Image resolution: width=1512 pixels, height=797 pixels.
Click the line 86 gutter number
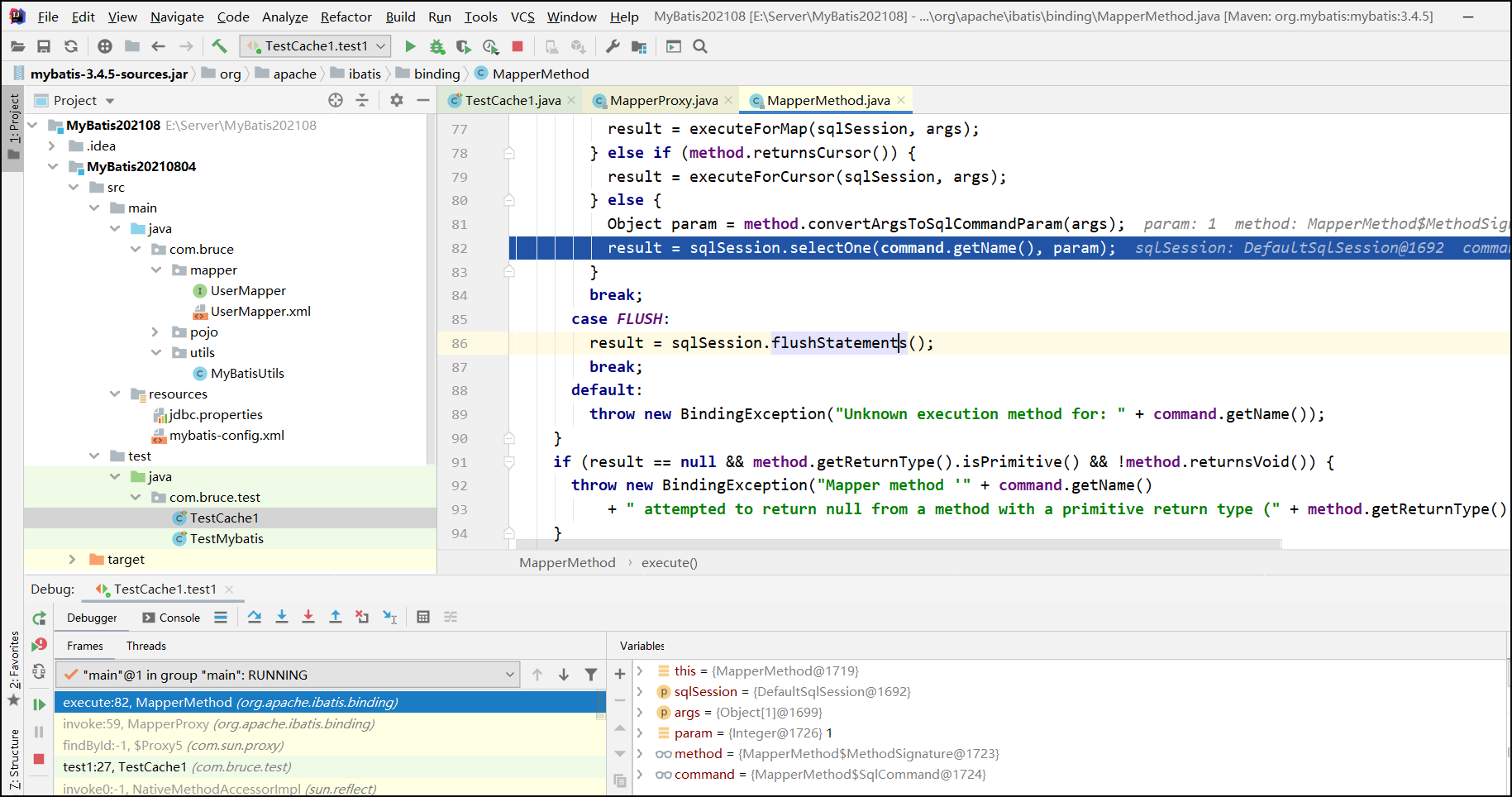460,343
